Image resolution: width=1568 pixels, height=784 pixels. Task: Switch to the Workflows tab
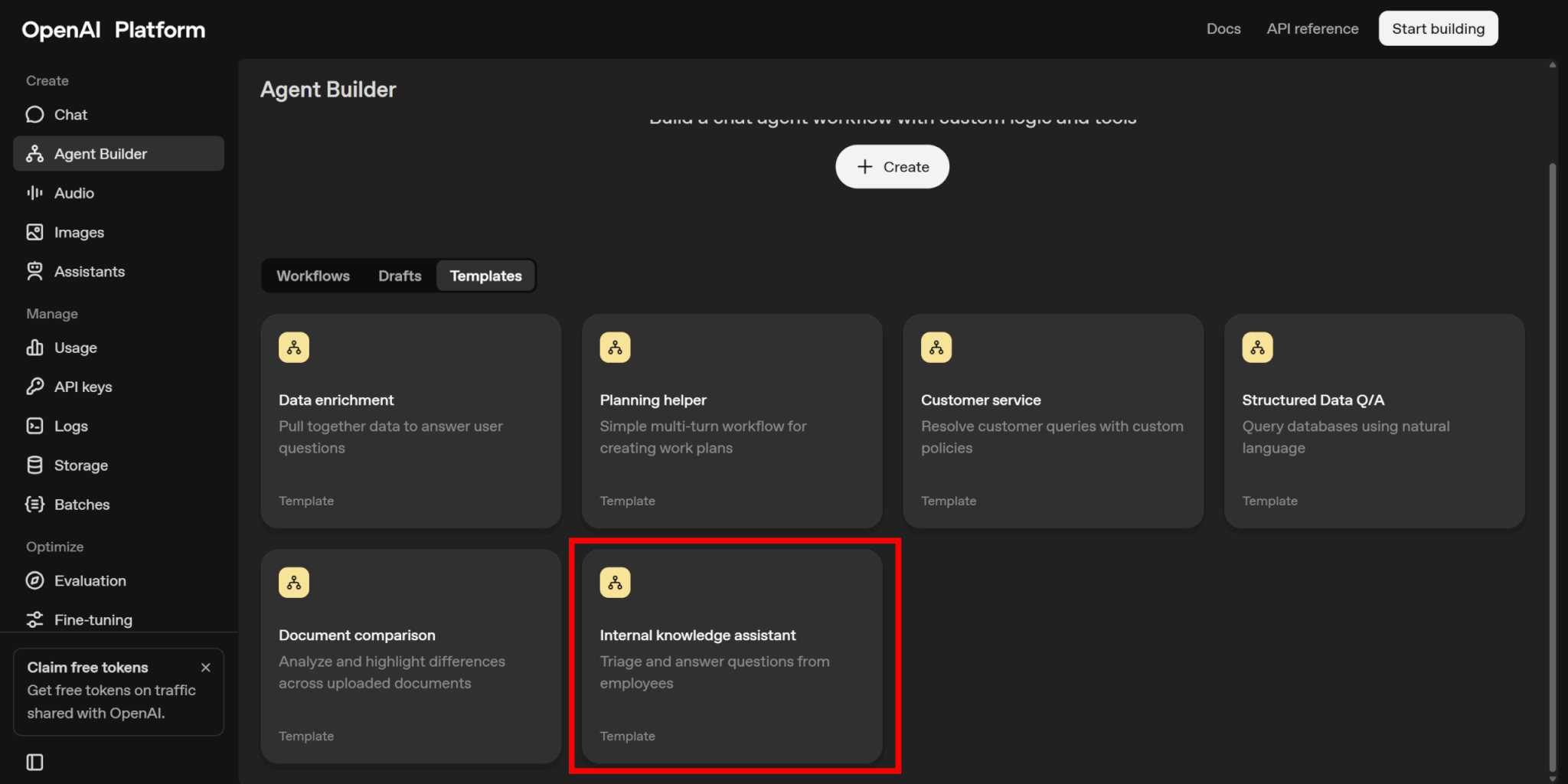click(312, 276)
